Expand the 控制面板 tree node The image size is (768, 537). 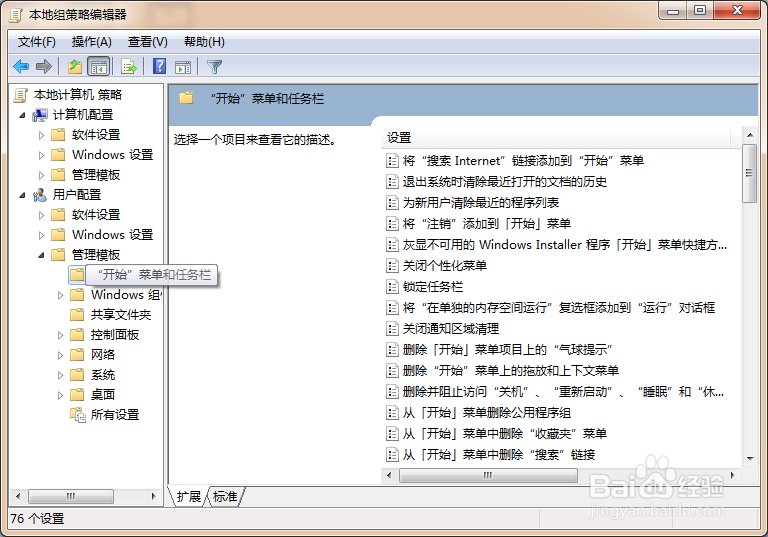point(60,336)
